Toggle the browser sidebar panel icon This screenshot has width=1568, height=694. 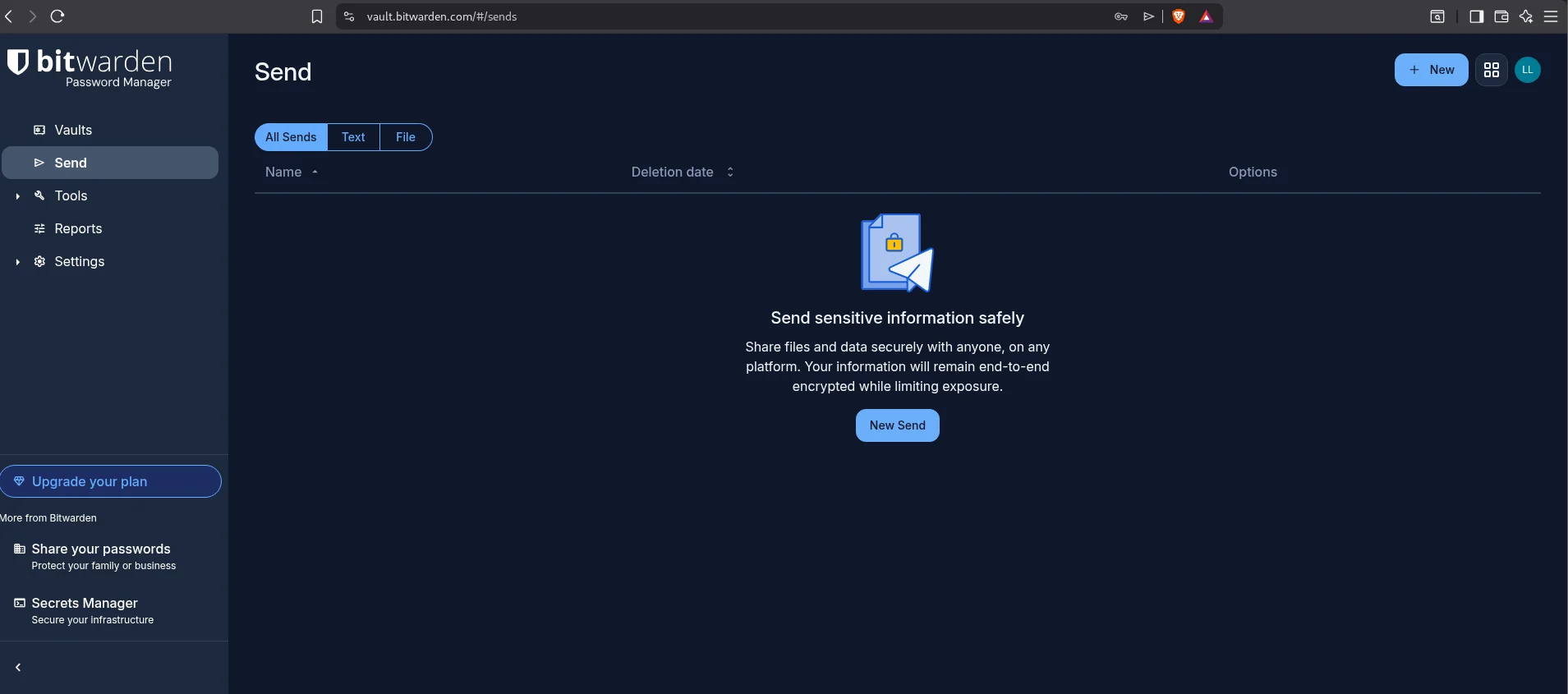(x=1476, y=16)
